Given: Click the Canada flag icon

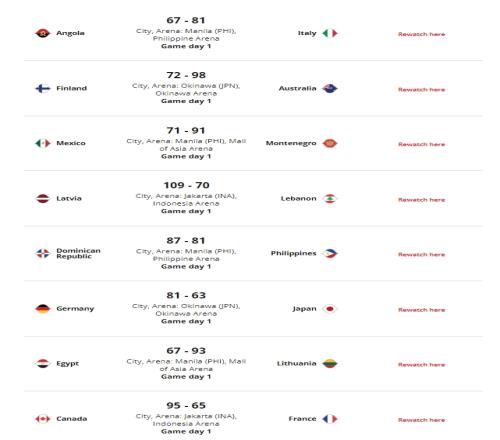Looking at the screenshot, I should point(43,419).
